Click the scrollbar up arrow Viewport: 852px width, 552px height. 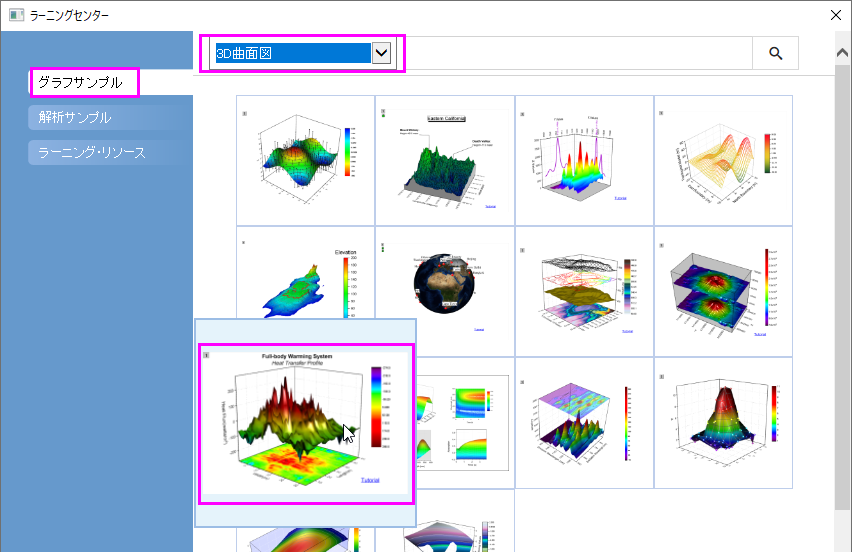[842, 53]
